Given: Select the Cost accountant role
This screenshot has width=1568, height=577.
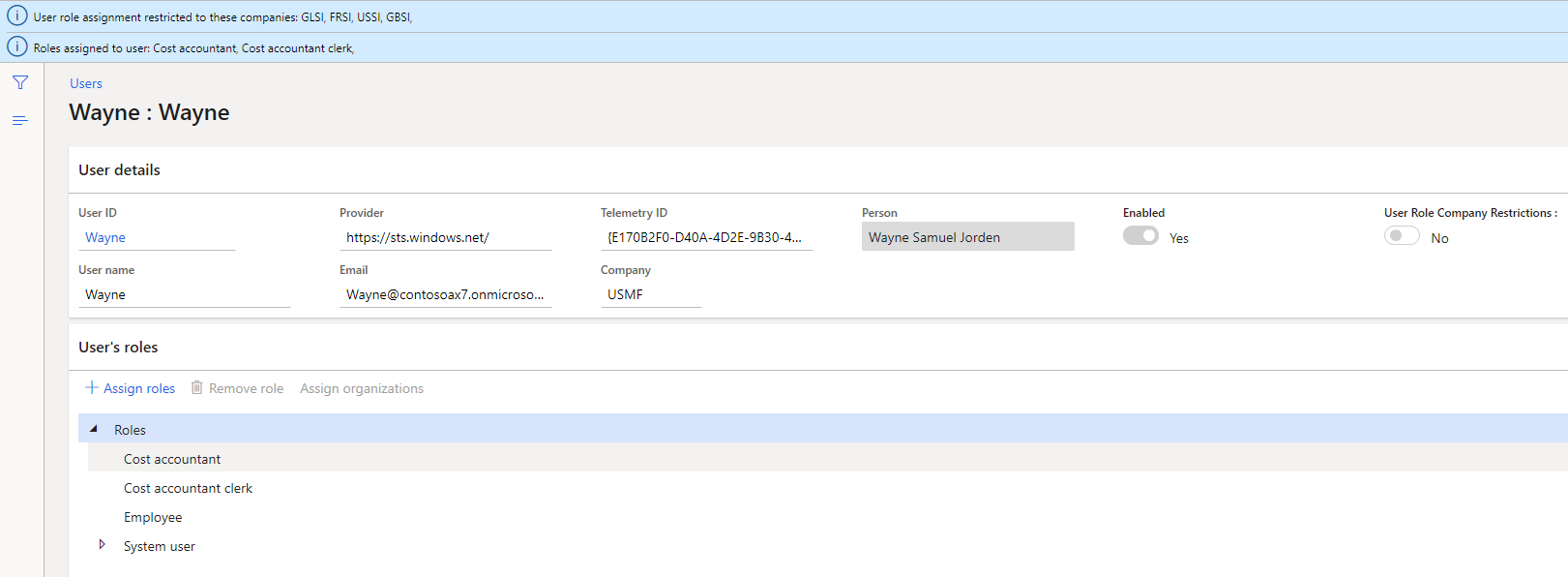Looking at the screenshot, I should pyautogui.click(x=827, y=459).
